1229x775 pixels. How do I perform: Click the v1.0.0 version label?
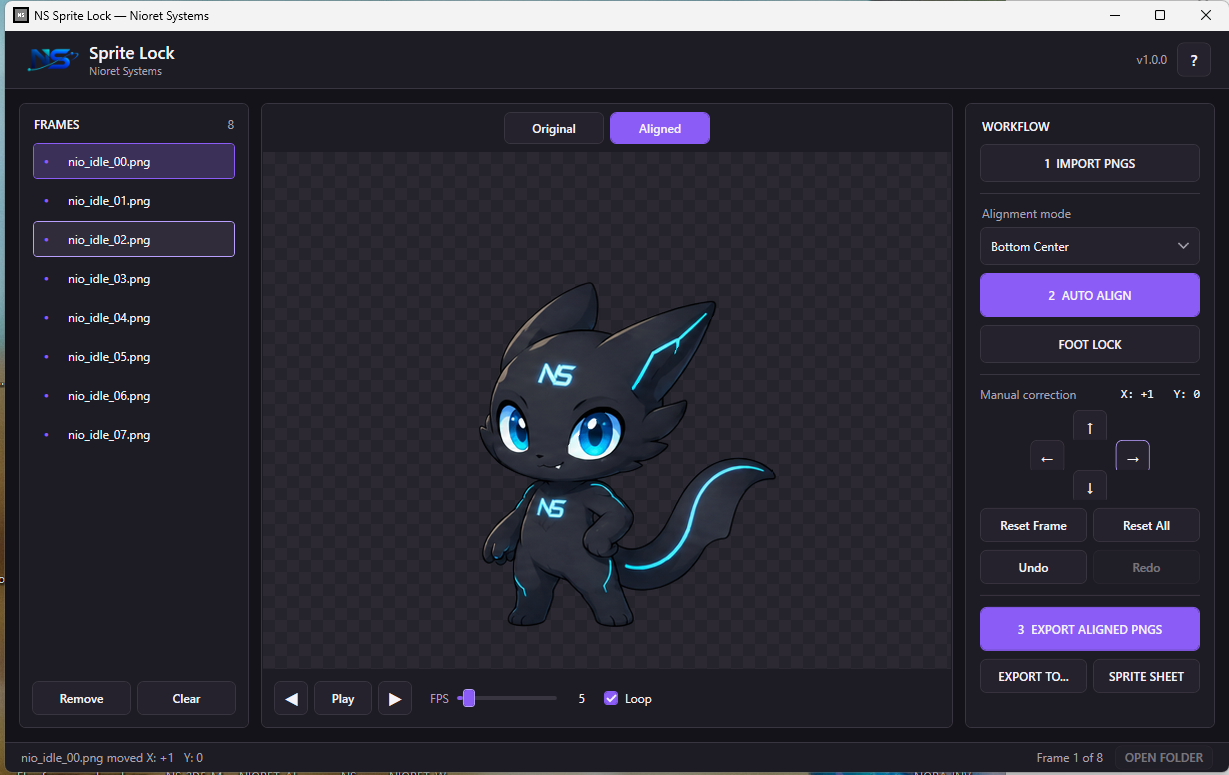pyautogui.click(x=1151, y=60)
